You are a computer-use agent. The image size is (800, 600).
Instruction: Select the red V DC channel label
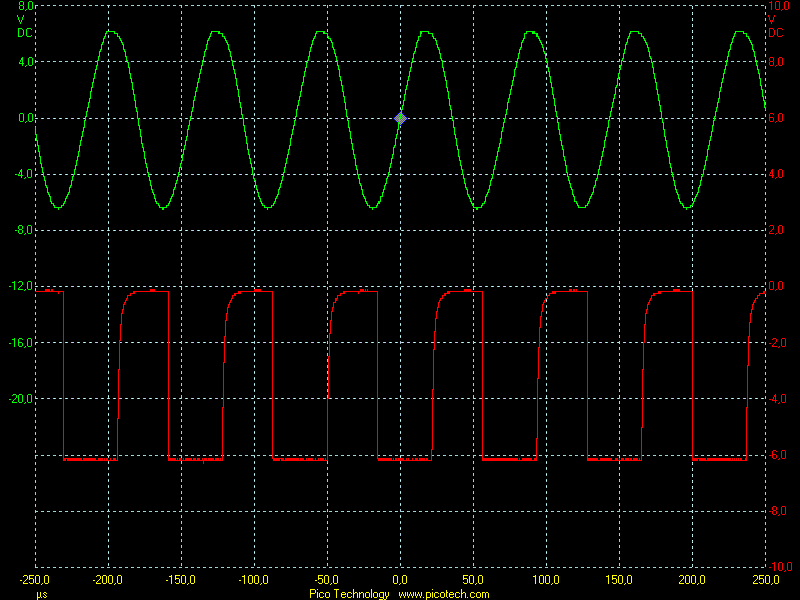point(775,25)
